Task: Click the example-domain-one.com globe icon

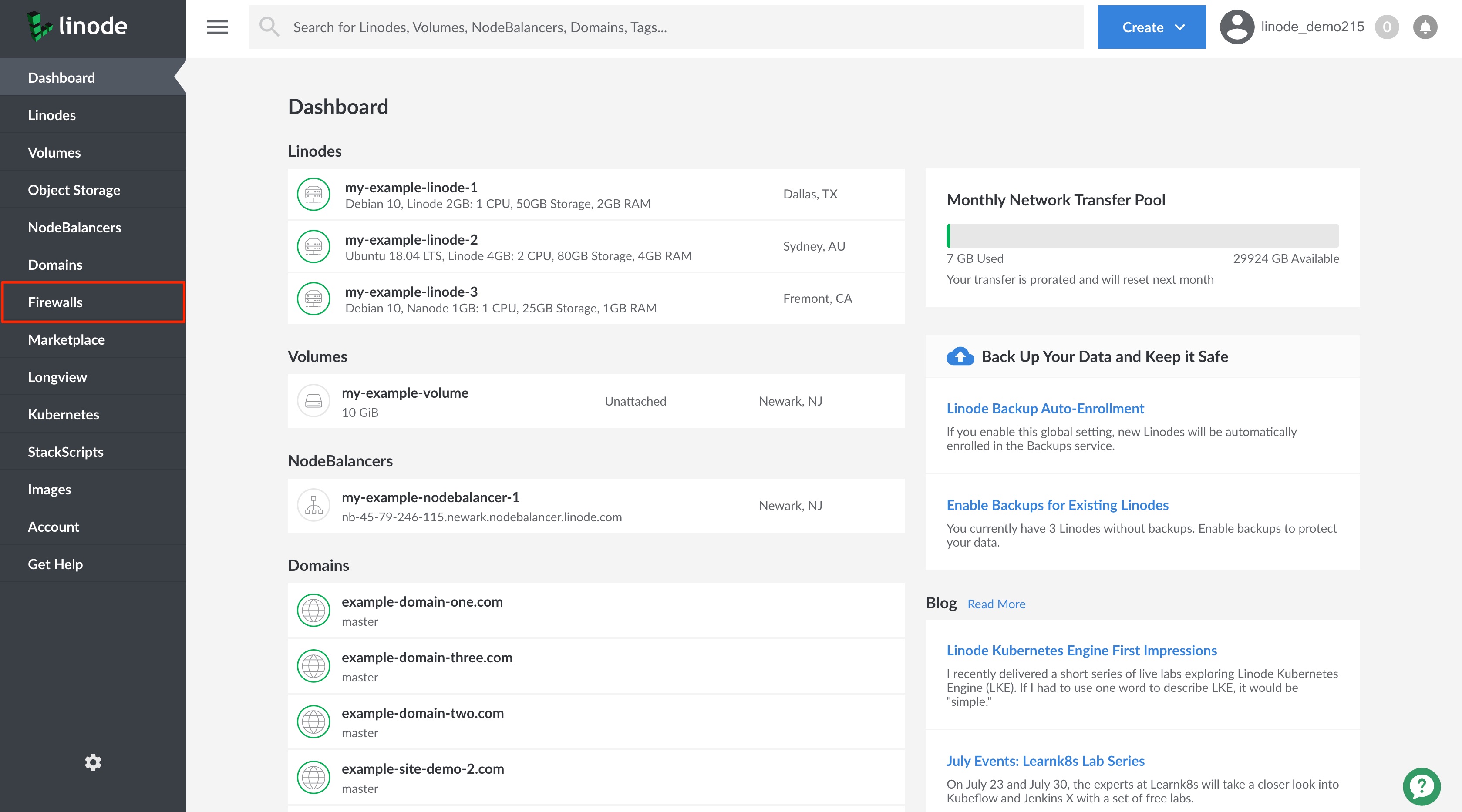Action: point(313,610)
